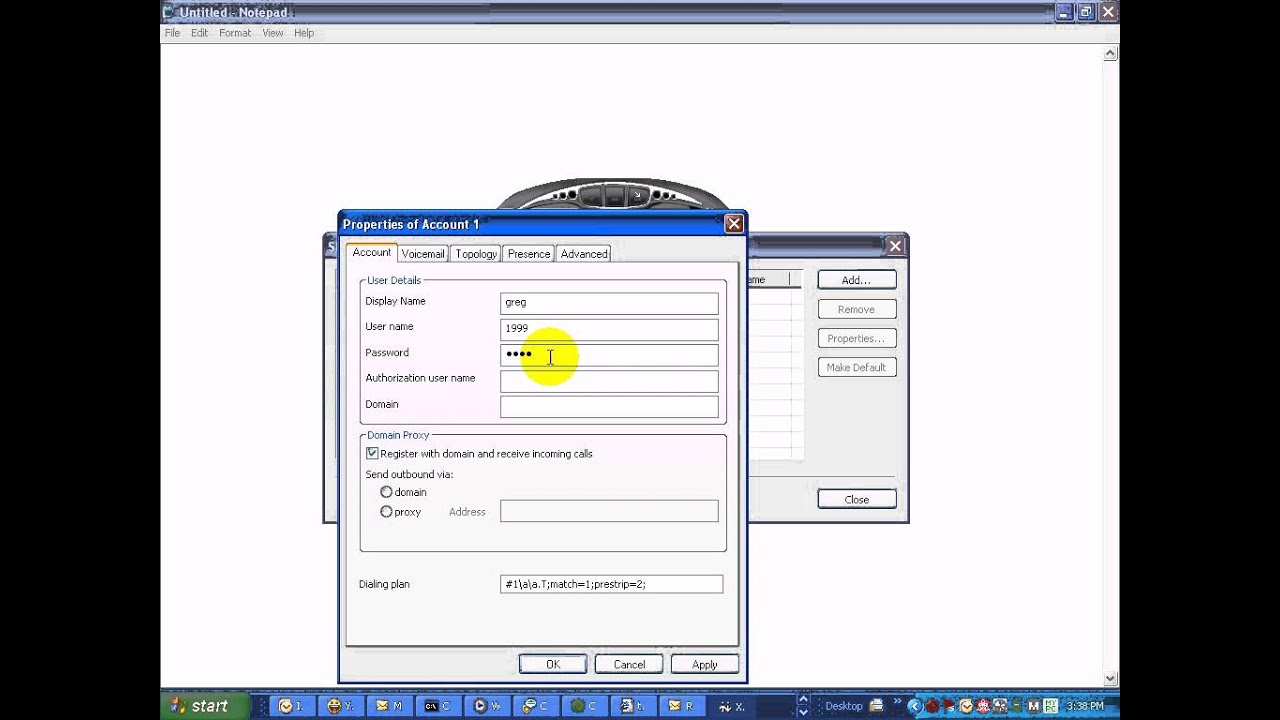
Task: Click the system clock showing 3:38 PM
Action: pyautogui.click(x=1085, y=706)
